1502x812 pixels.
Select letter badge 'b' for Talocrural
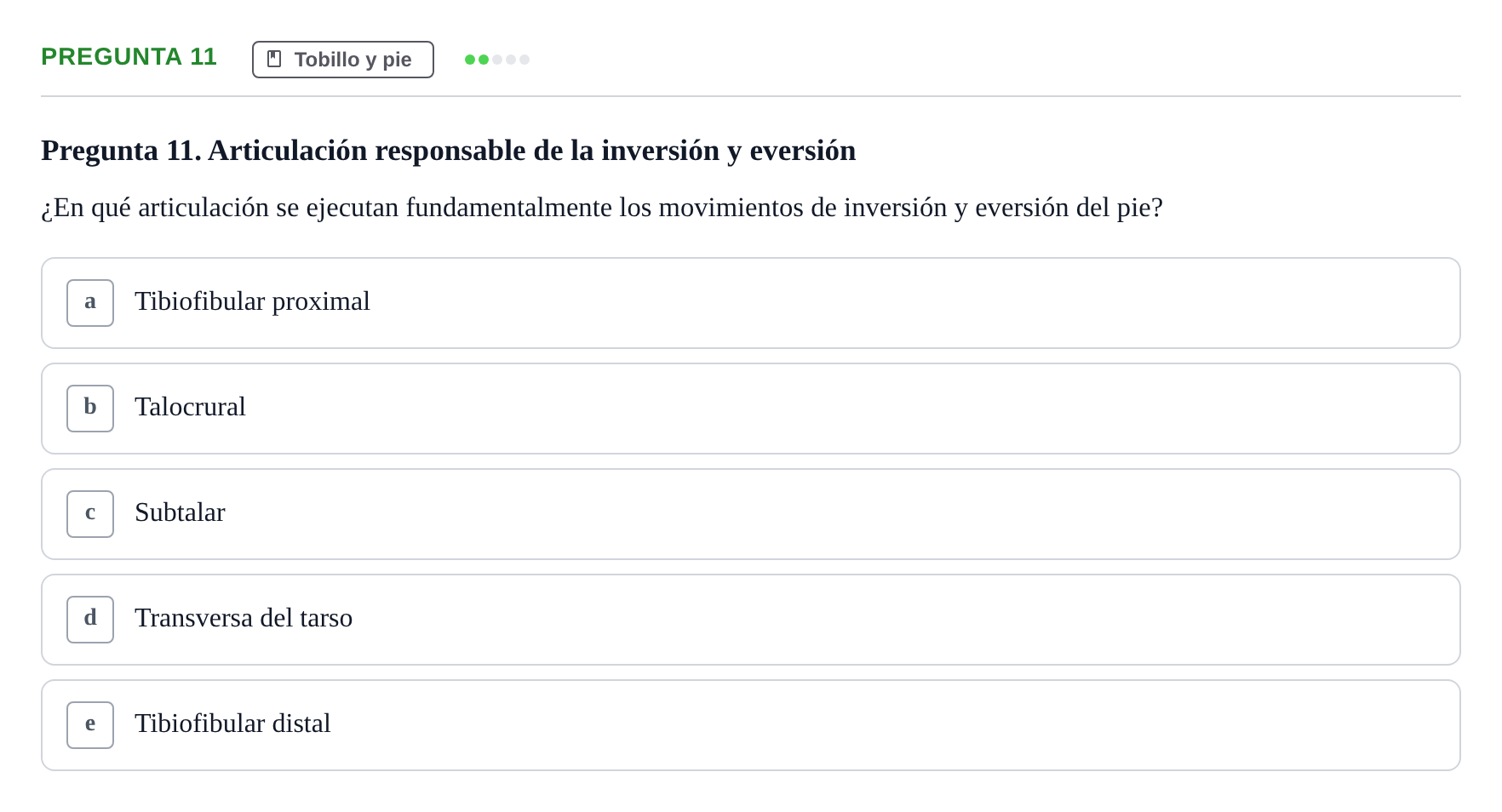click(90, 409)
